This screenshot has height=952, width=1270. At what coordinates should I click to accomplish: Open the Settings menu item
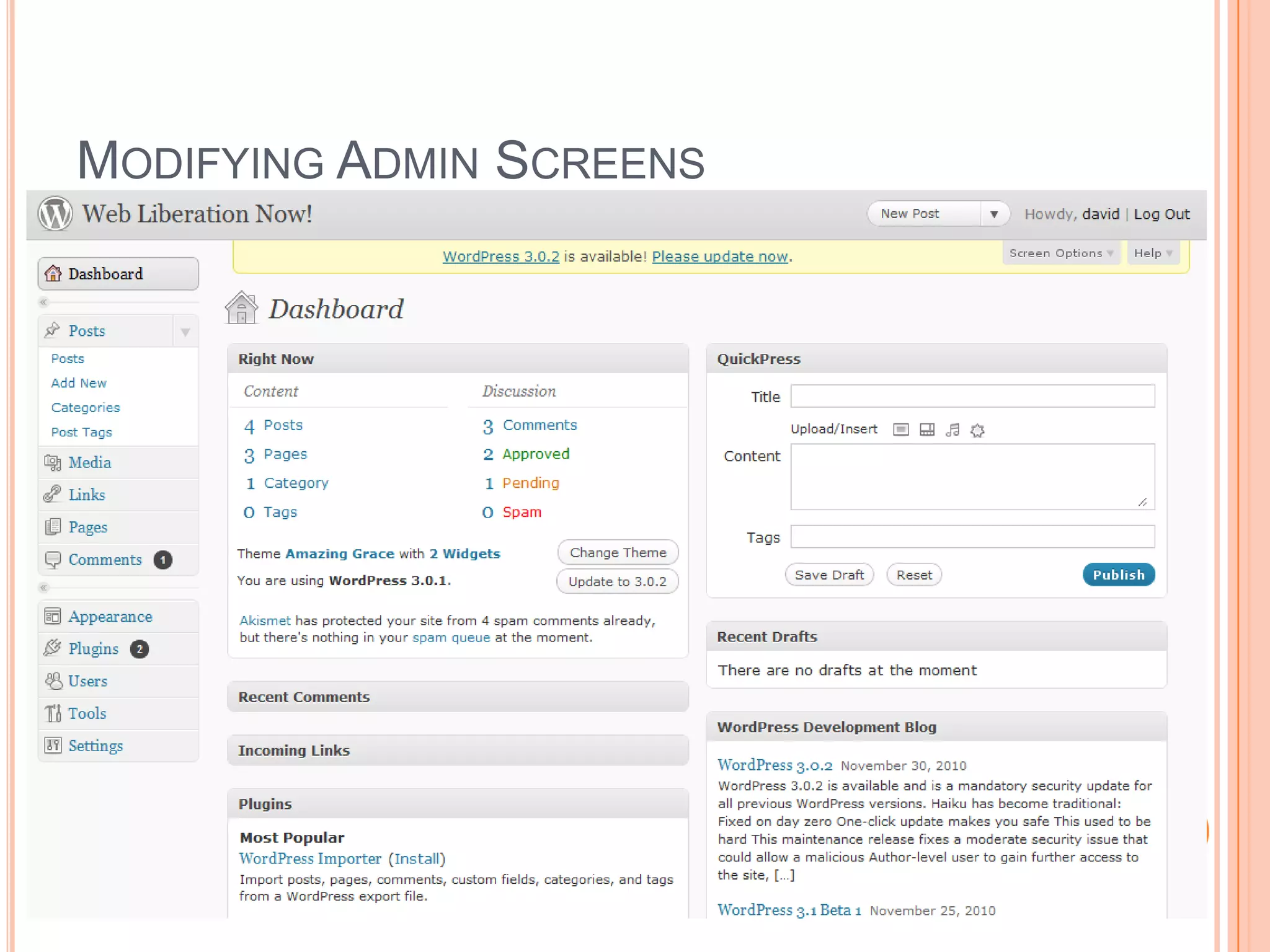pos(118,745)
